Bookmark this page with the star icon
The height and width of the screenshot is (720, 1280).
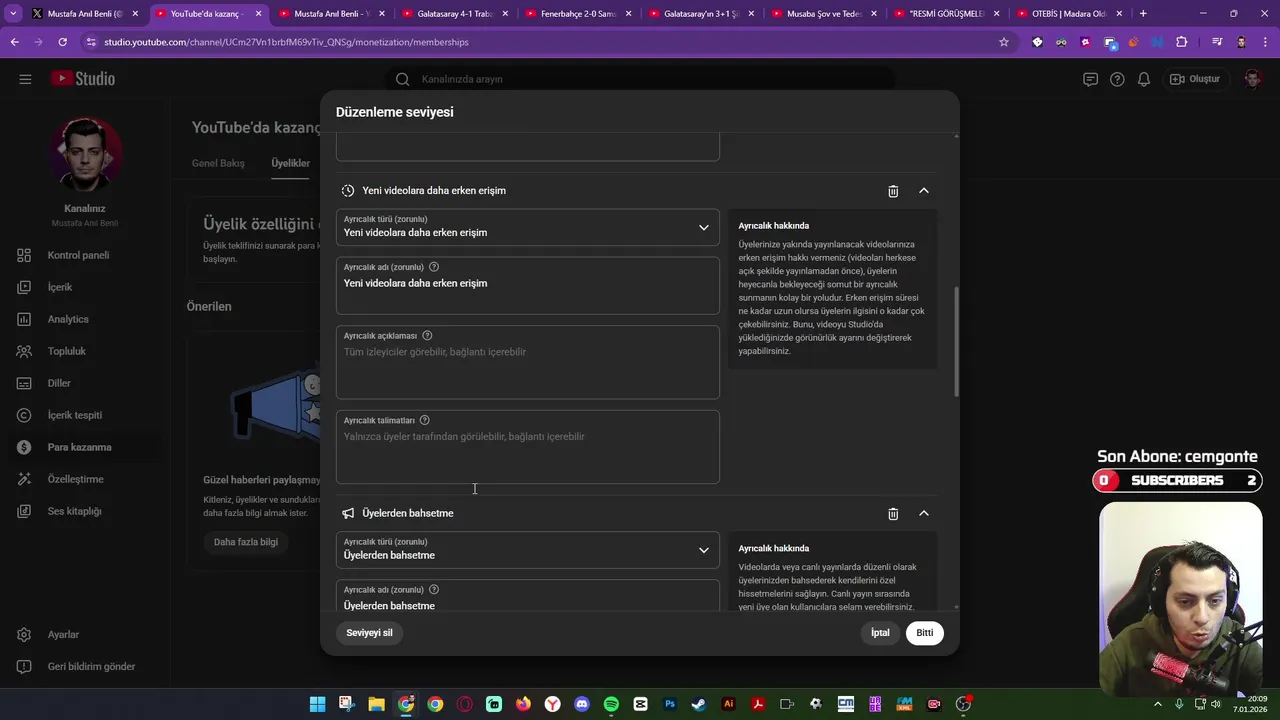pyautogui.click(x=1004, y=42)
